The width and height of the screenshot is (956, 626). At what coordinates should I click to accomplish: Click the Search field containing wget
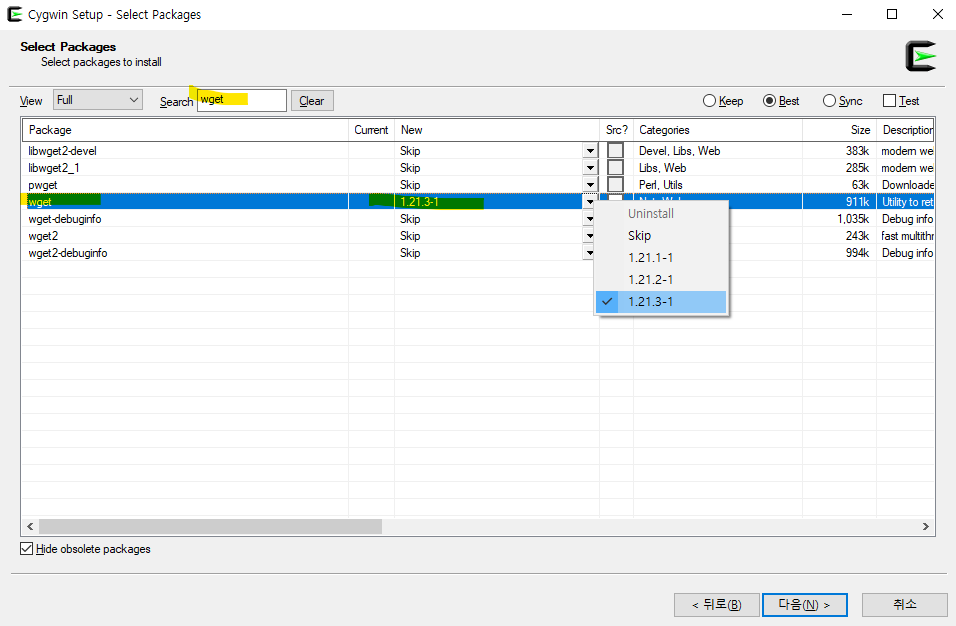(x=242, y=100)
